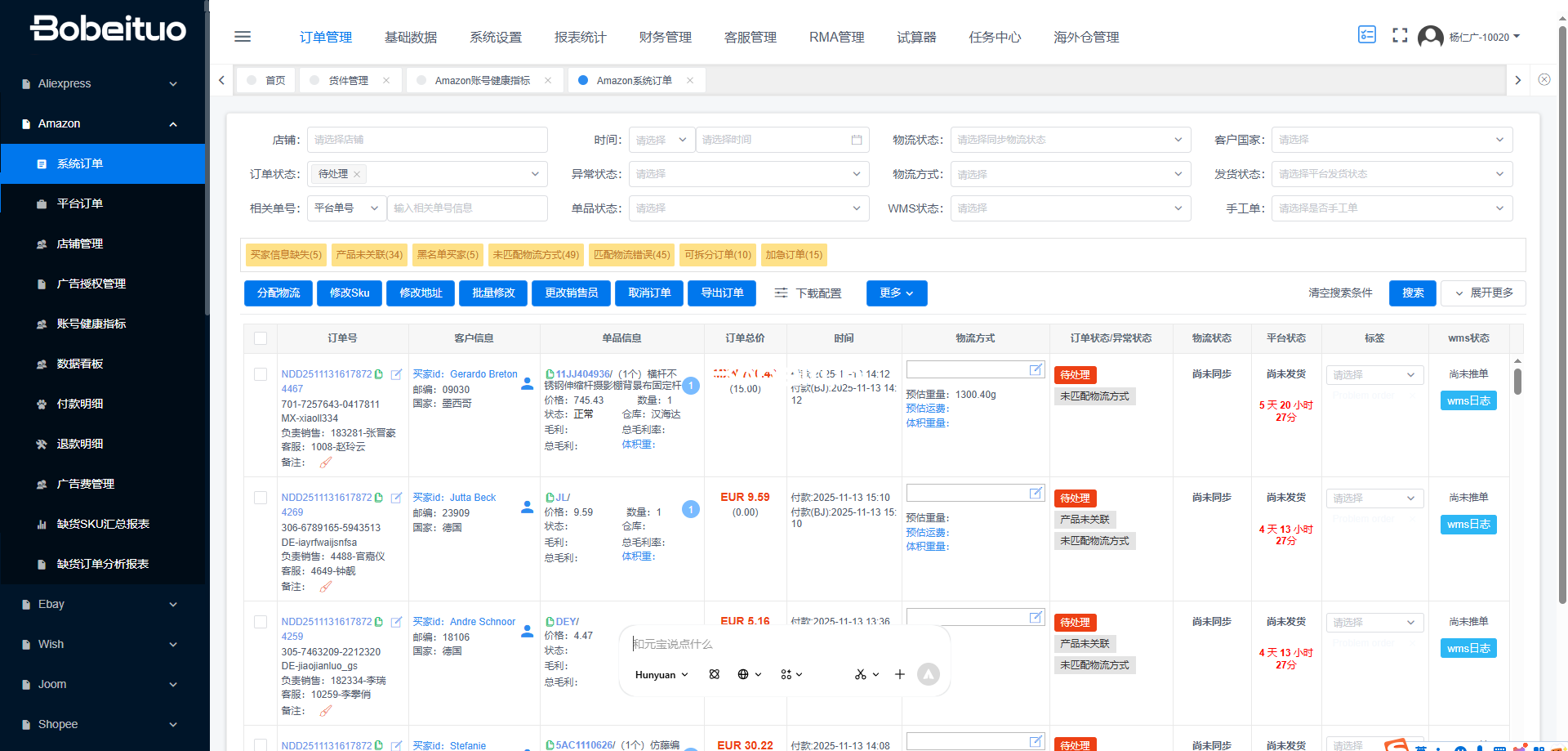Open the 物流状态 dropdown
Screen dimensions: 1568x751
(x=1070, y=140)
